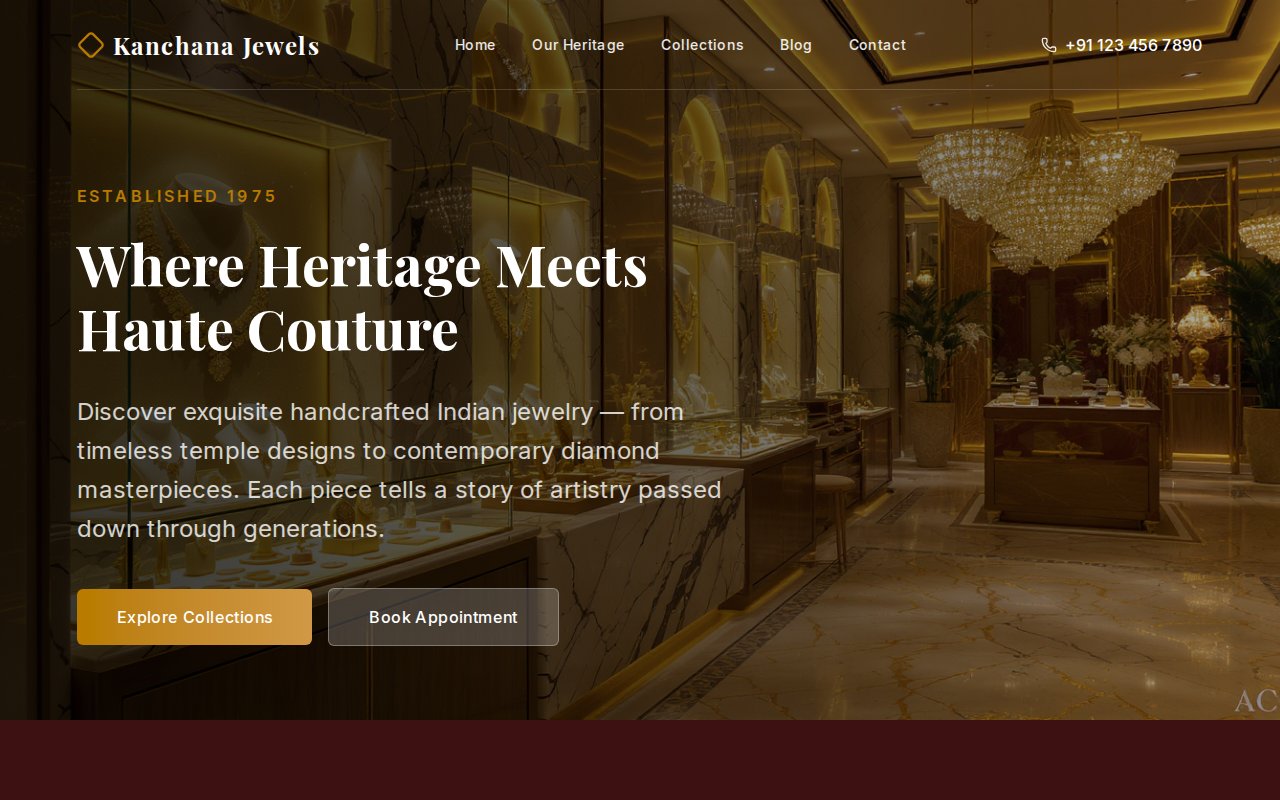Select Collections in the top navigation
The width and height of the screenshot is (1280, 800).
tap(702, 45)
